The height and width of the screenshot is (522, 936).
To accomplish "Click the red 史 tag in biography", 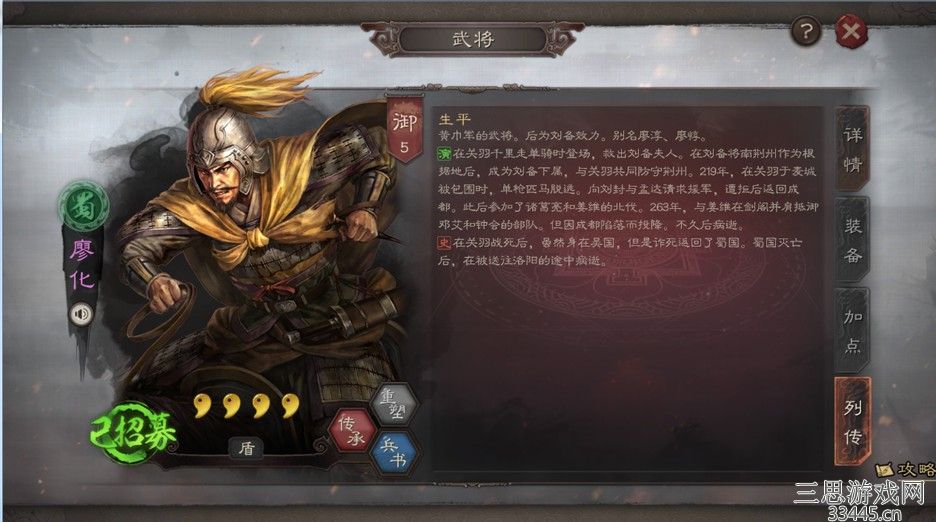I will (x=444, y=243).
